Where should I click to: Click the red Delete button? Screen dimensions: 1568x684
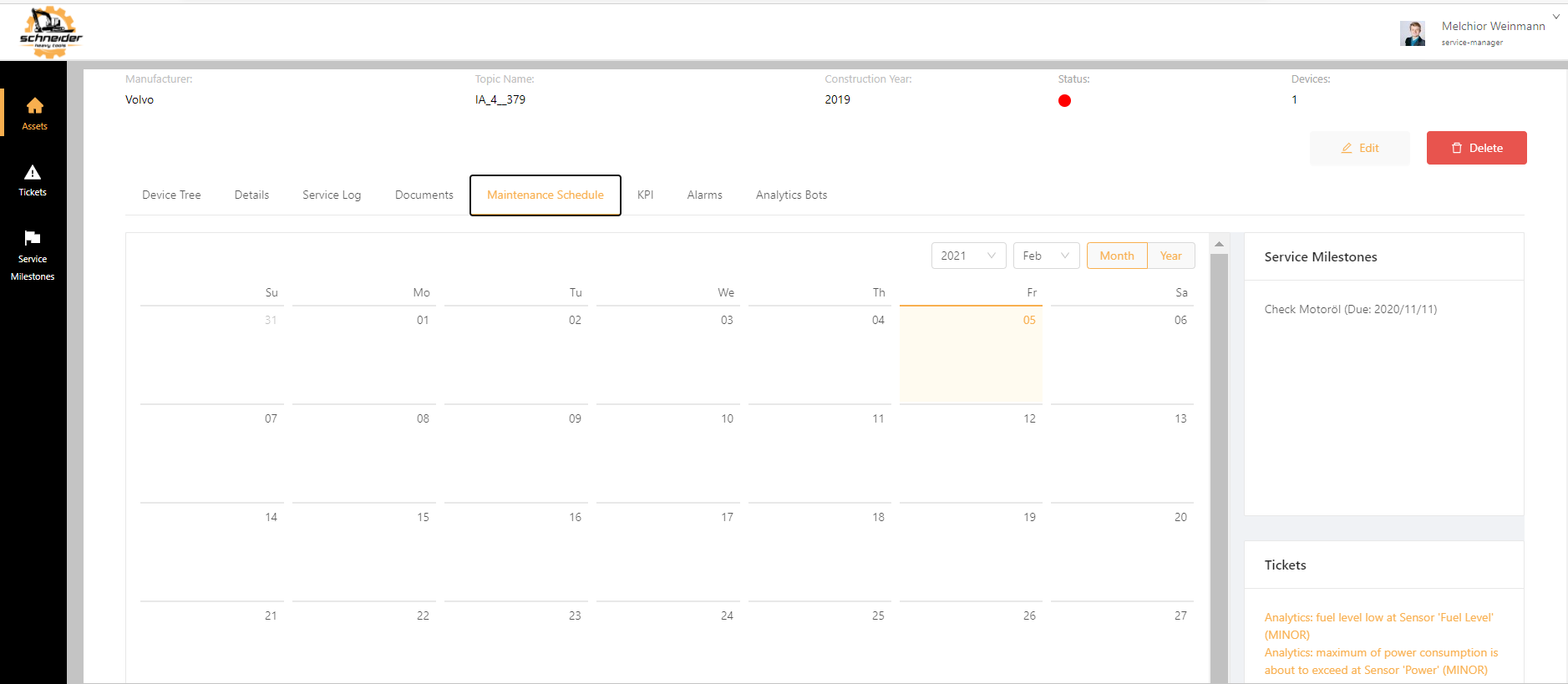pos(1476,148)
